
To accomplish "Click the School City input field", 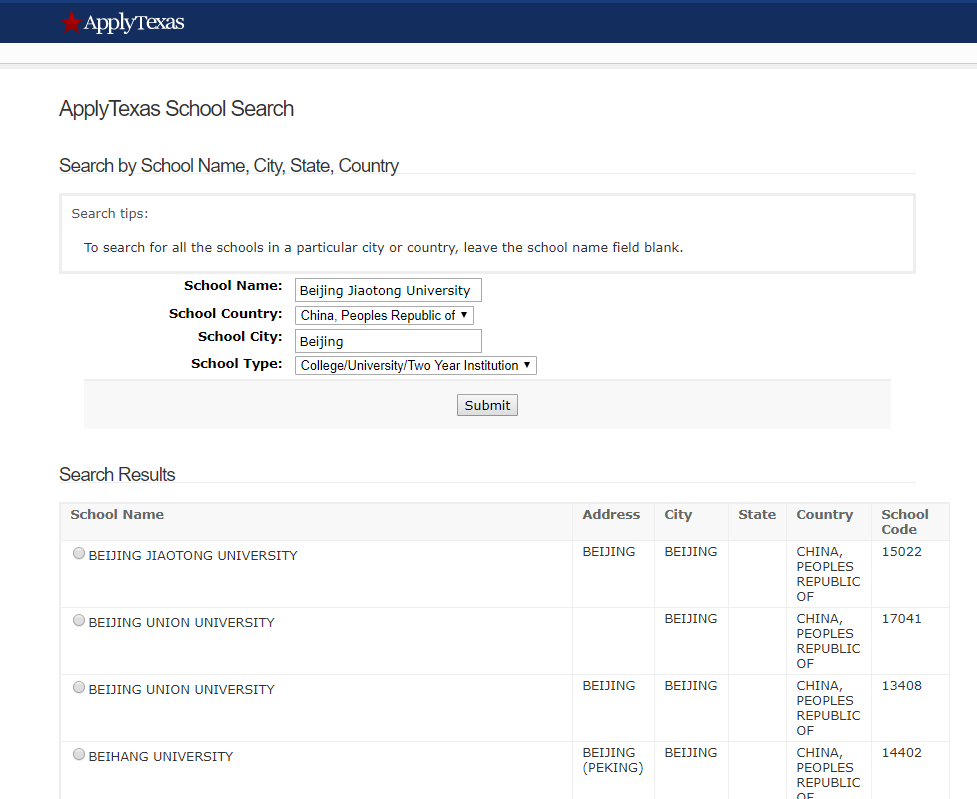I will pos(388,341).
